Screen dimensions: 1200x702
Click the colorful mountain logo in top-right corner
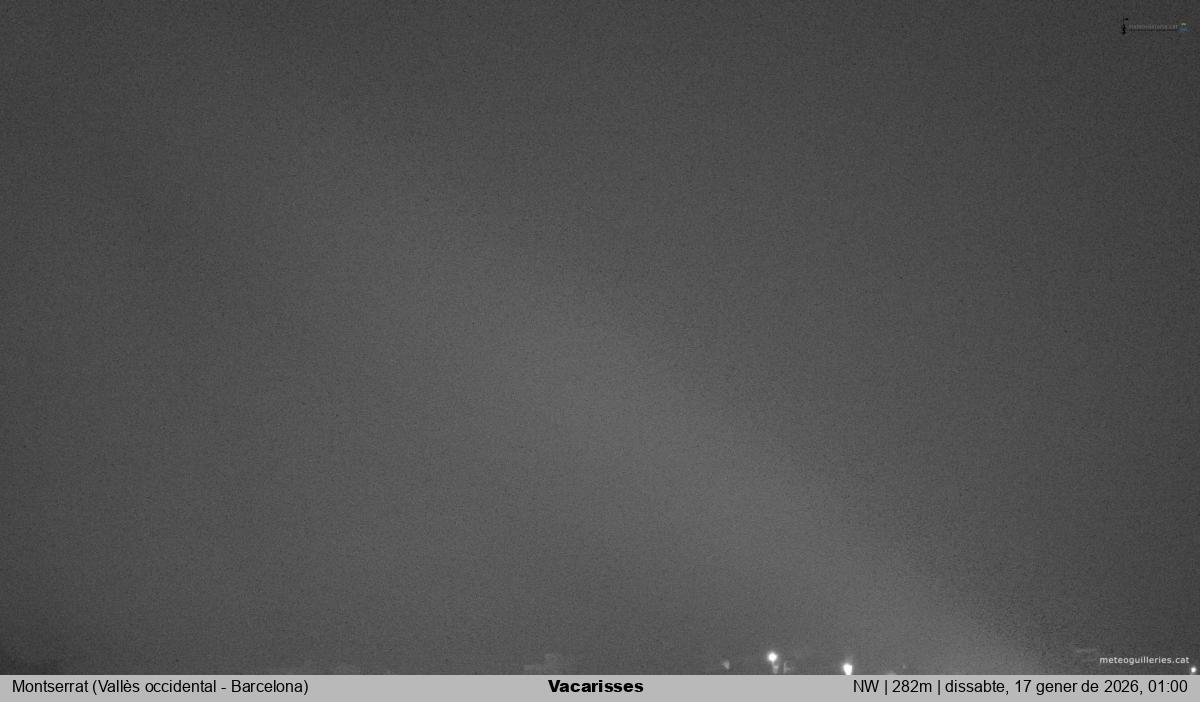1184,27
